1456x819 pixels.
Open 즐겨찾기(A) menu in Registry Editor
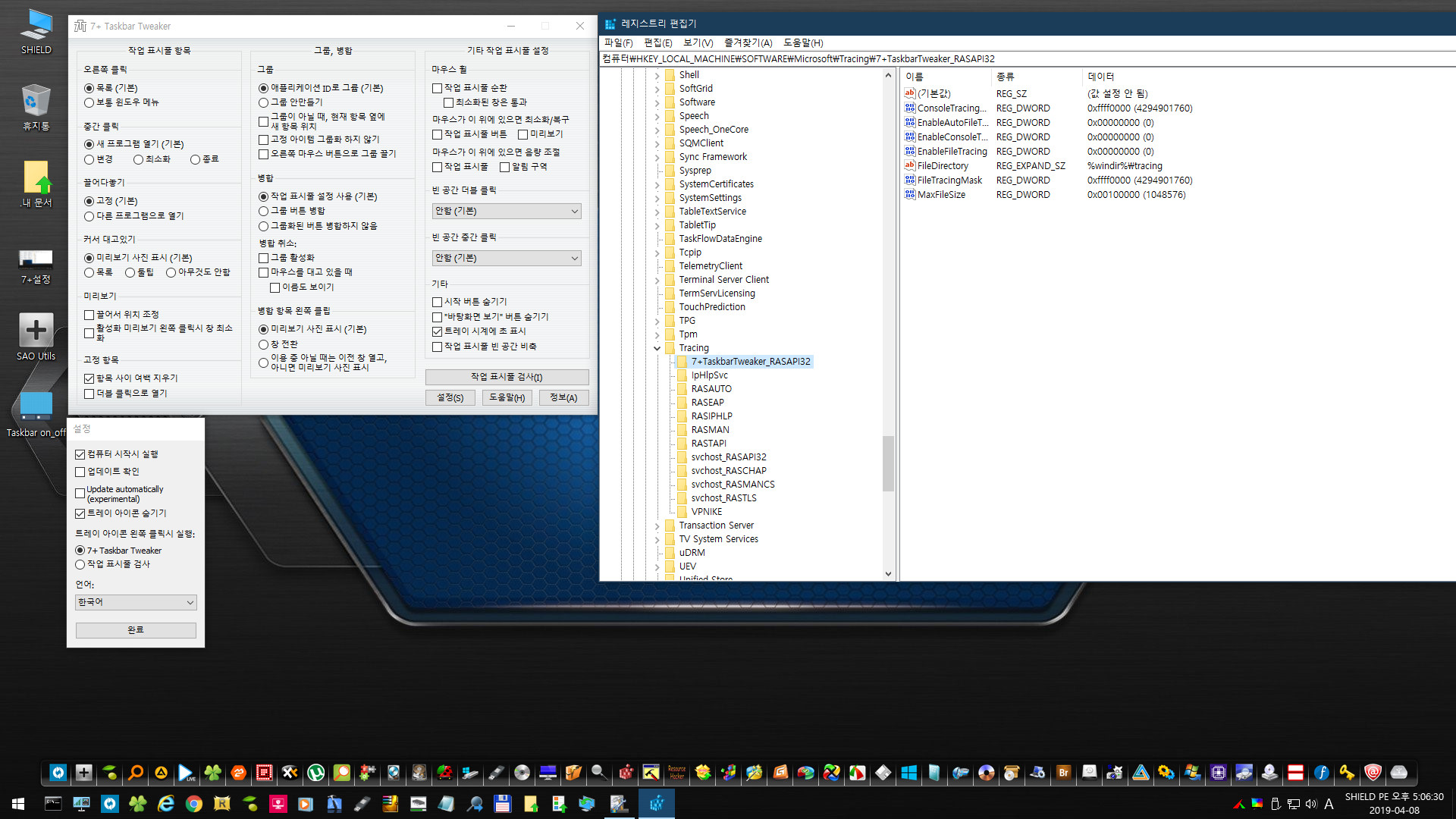(748, 42)
